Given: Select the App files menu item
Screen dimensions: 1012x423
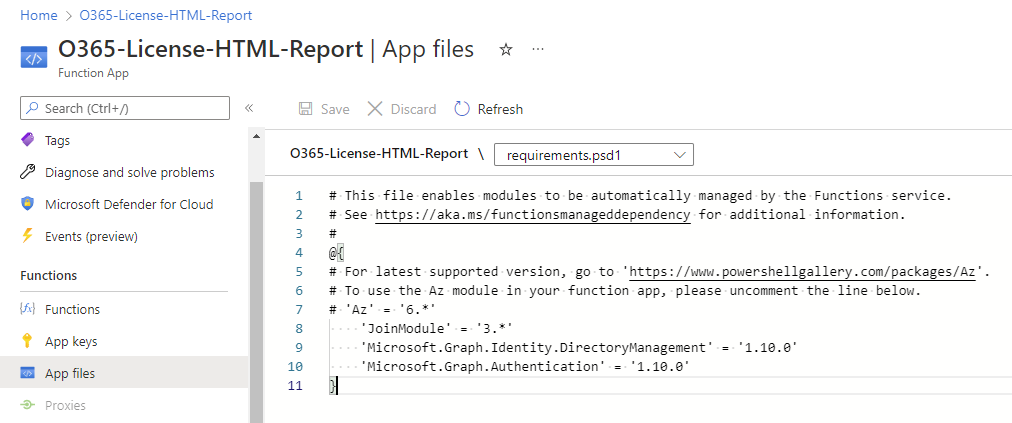Looking at the screenshot, I should (124, 373).
